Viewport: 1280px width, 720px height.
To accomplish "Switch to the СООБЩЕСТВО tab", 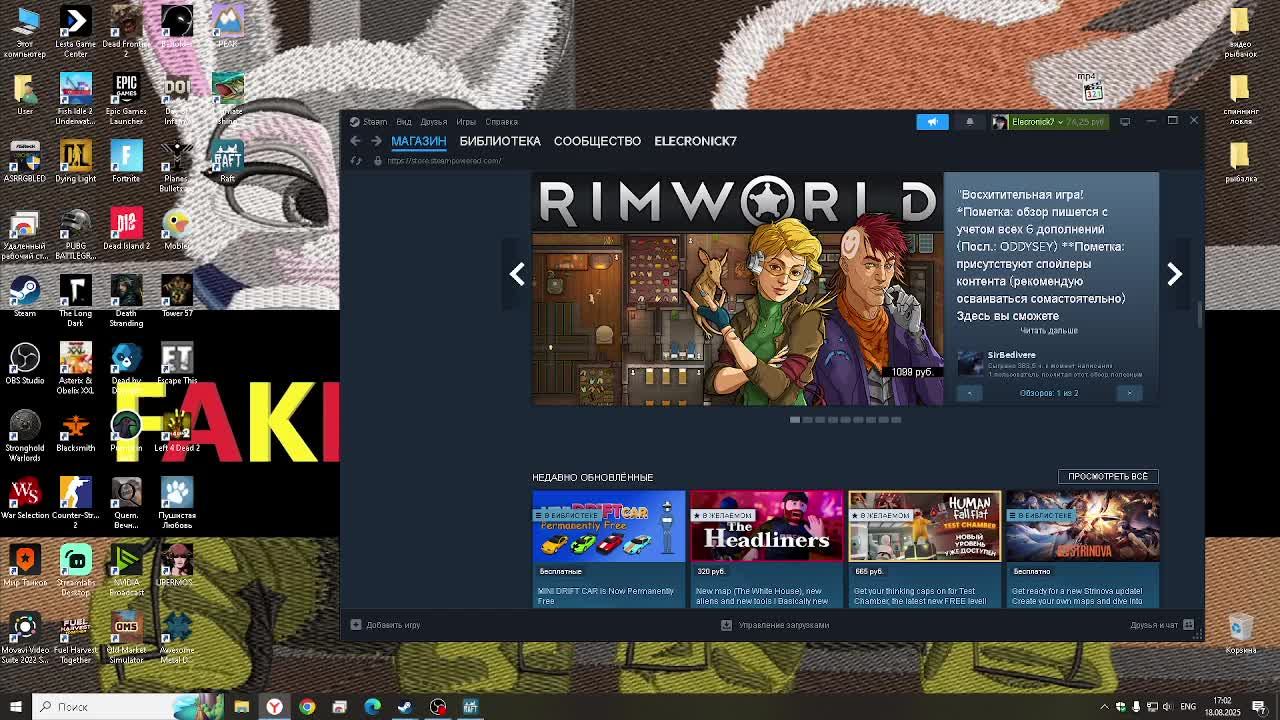I will pyautogui.click(x=597, y=141).
